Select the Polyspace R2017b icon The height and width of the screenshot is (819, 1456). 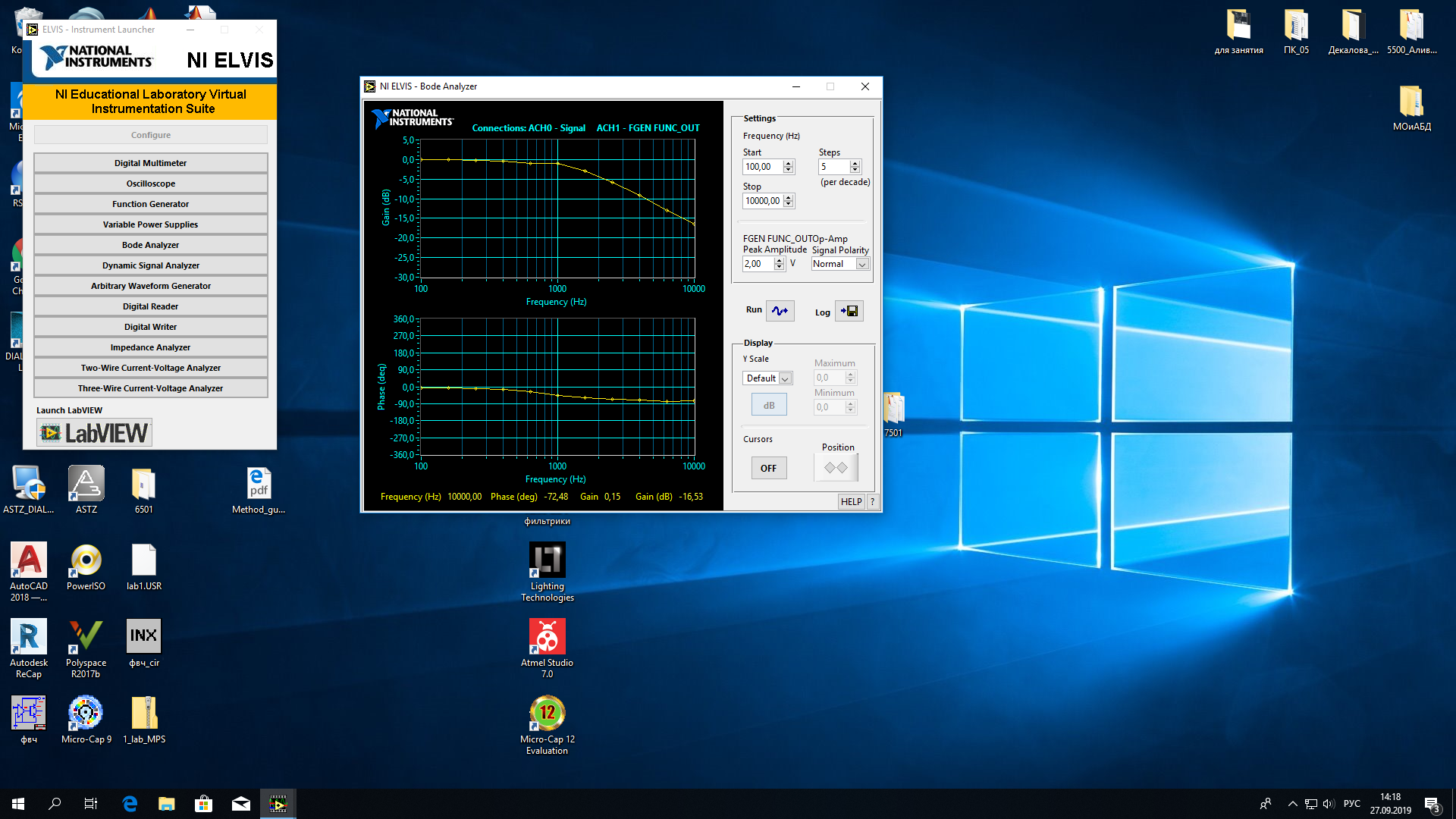(x=86, y=649)
